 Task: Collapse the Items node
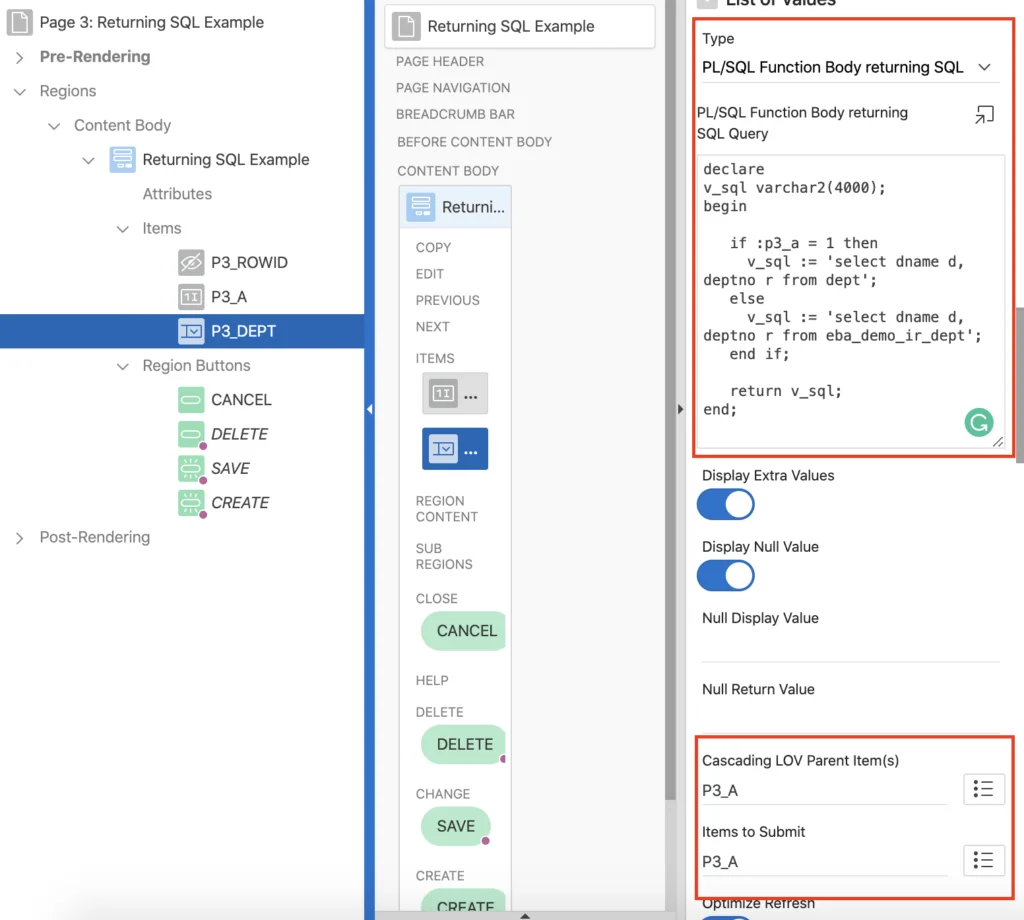click(x=122, y=229)
